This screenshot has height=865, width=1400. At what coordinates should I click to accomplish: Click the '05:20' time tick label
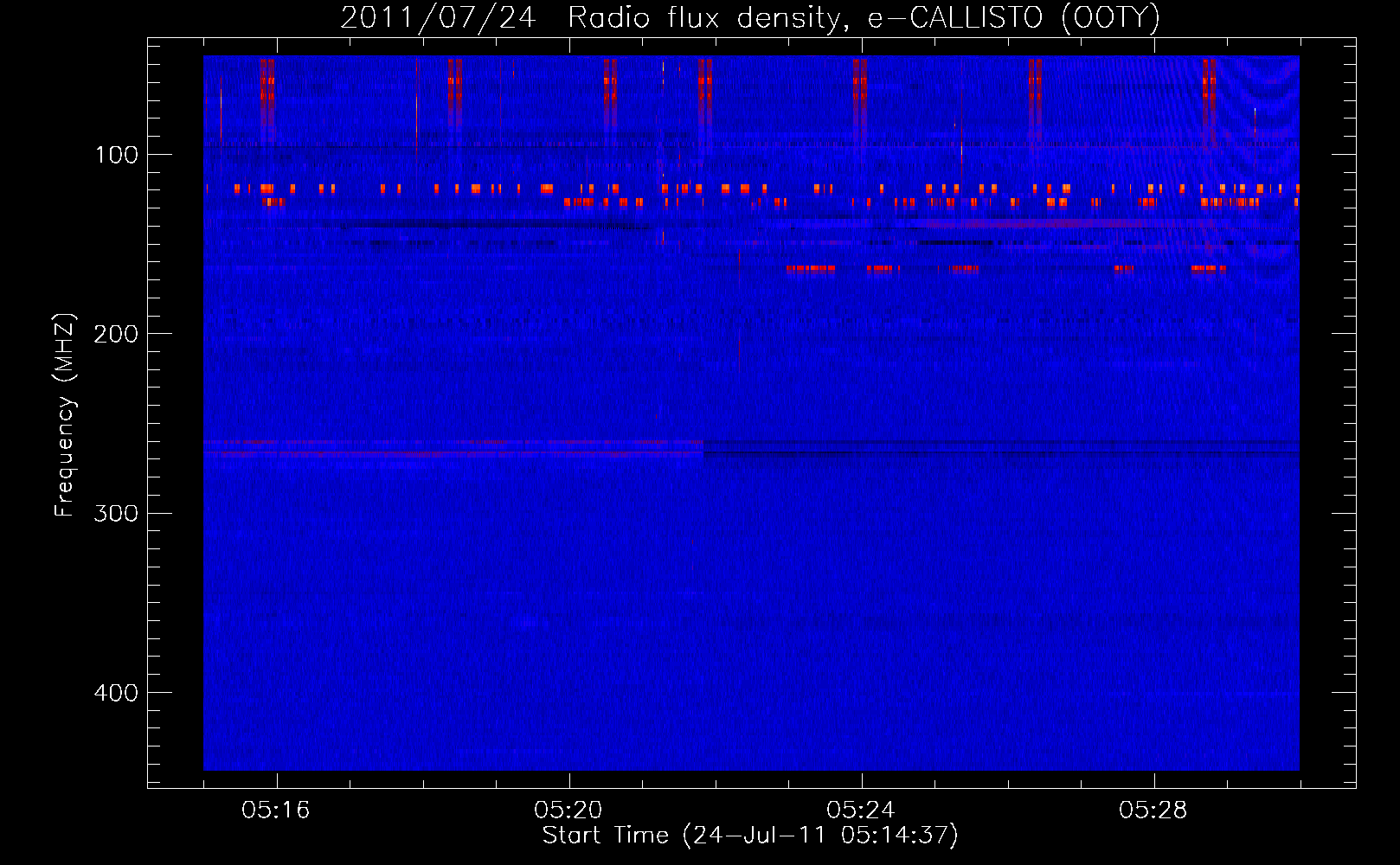coord(568,811)
